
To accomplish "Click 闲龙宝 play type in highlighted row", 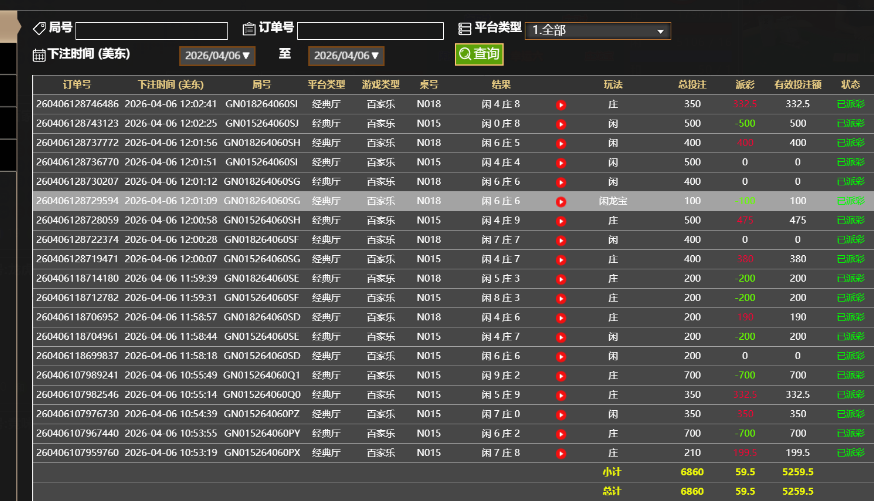I will pyautogui.click(x=613, y=201).
